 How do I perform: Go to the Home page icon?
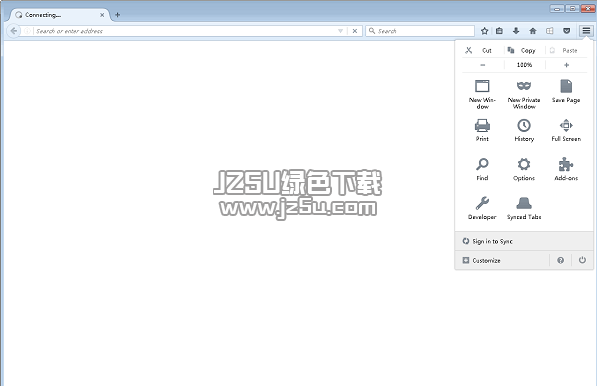[x=533, y=31]
